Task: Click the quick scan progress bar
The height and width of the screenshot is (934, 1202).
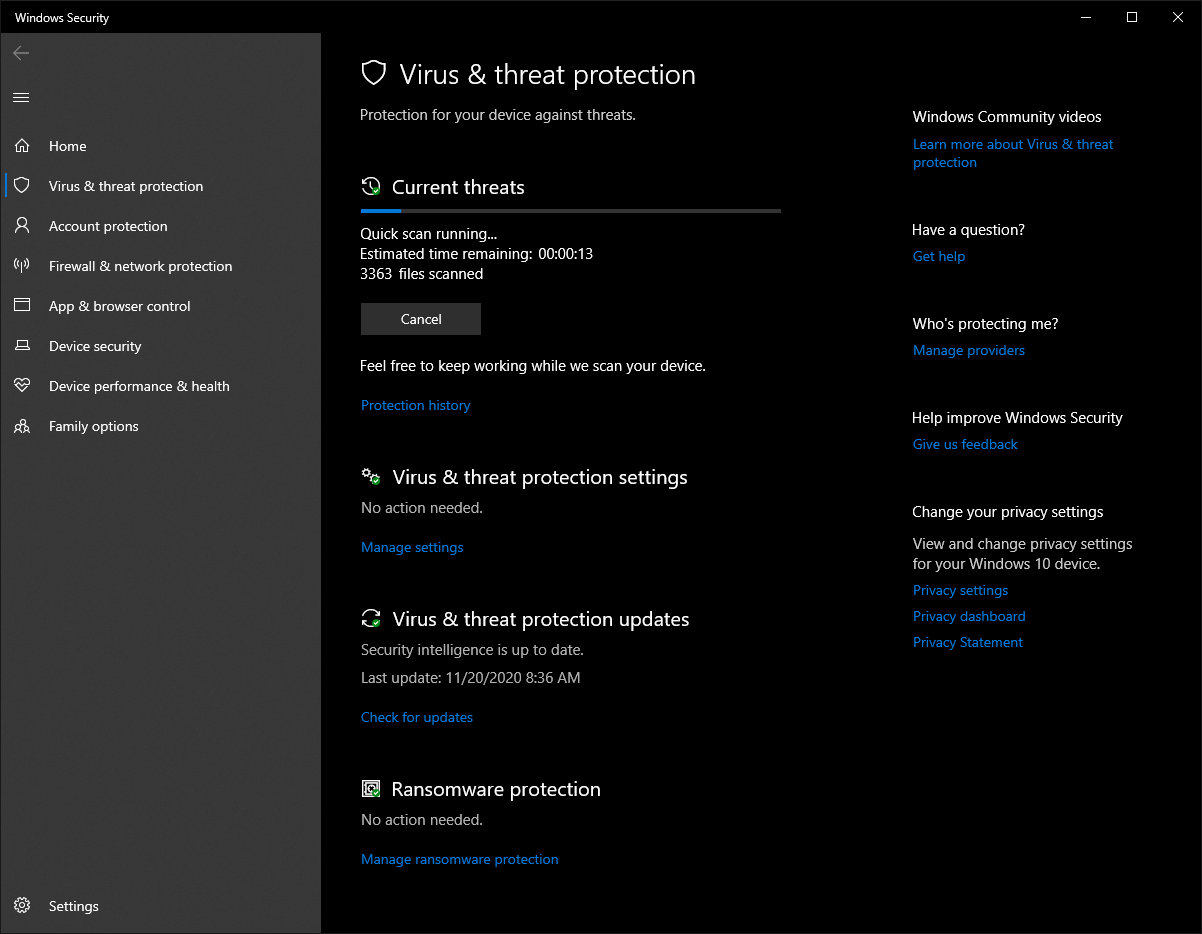Action: pyautogui.click(x=570, y=211)
